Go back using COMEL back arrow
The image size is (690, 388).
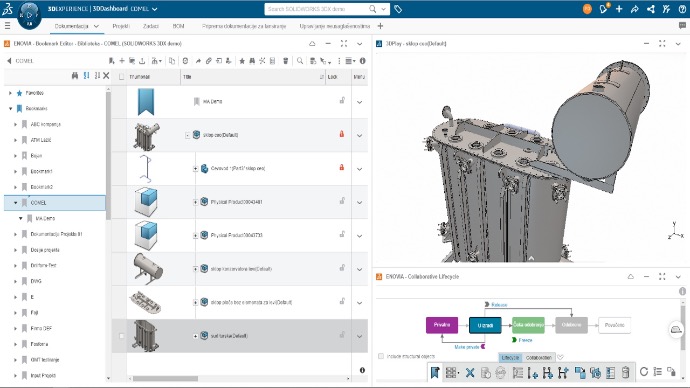[9, 61]
